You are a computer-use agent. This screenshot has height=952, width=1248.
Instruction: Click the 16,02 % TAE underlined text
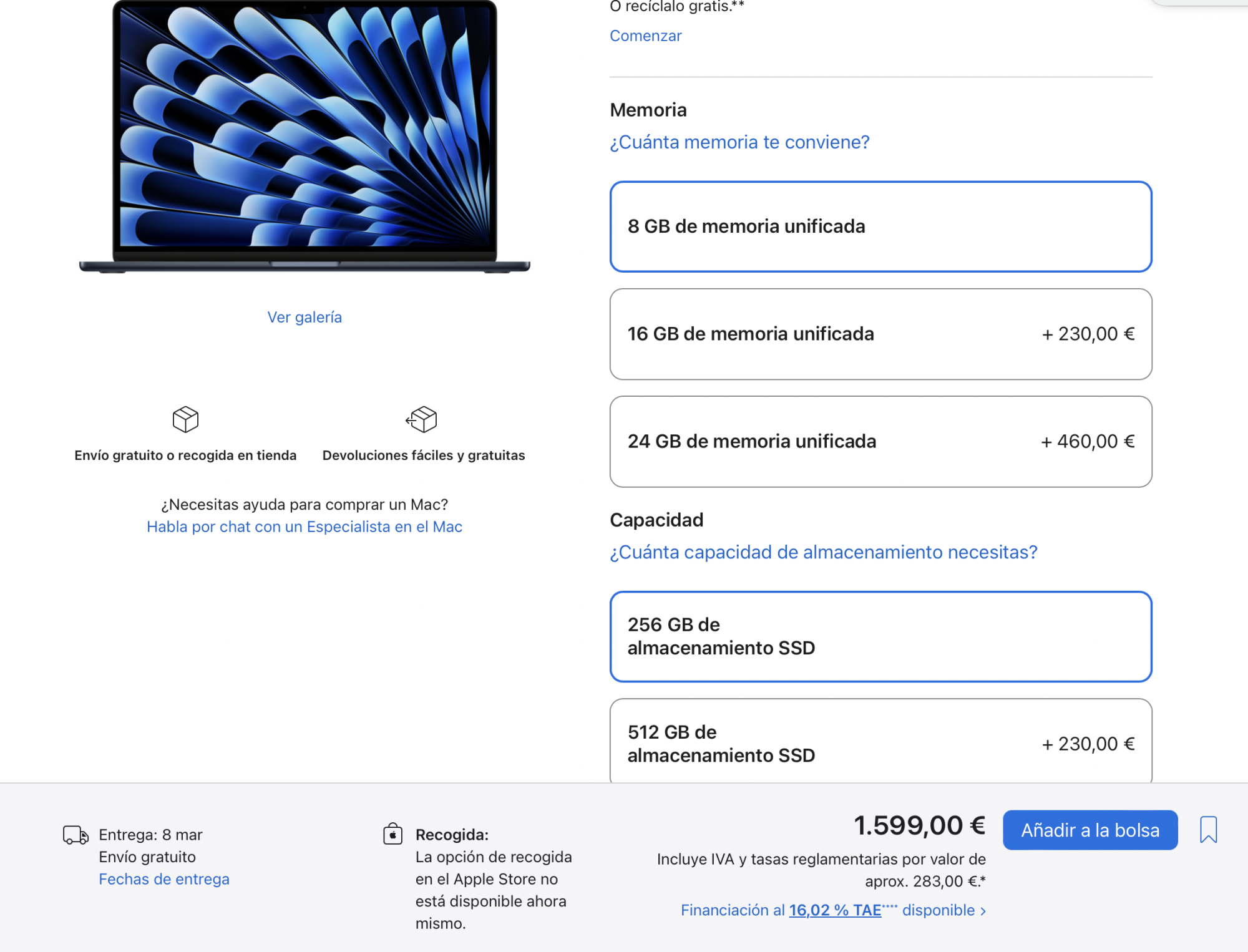pyautogui.click(x=835, y=910)
